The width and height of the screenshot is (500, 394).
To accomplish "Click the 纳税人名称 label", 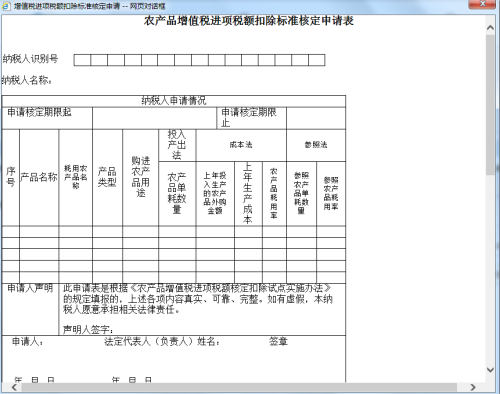I will [27, 80].
